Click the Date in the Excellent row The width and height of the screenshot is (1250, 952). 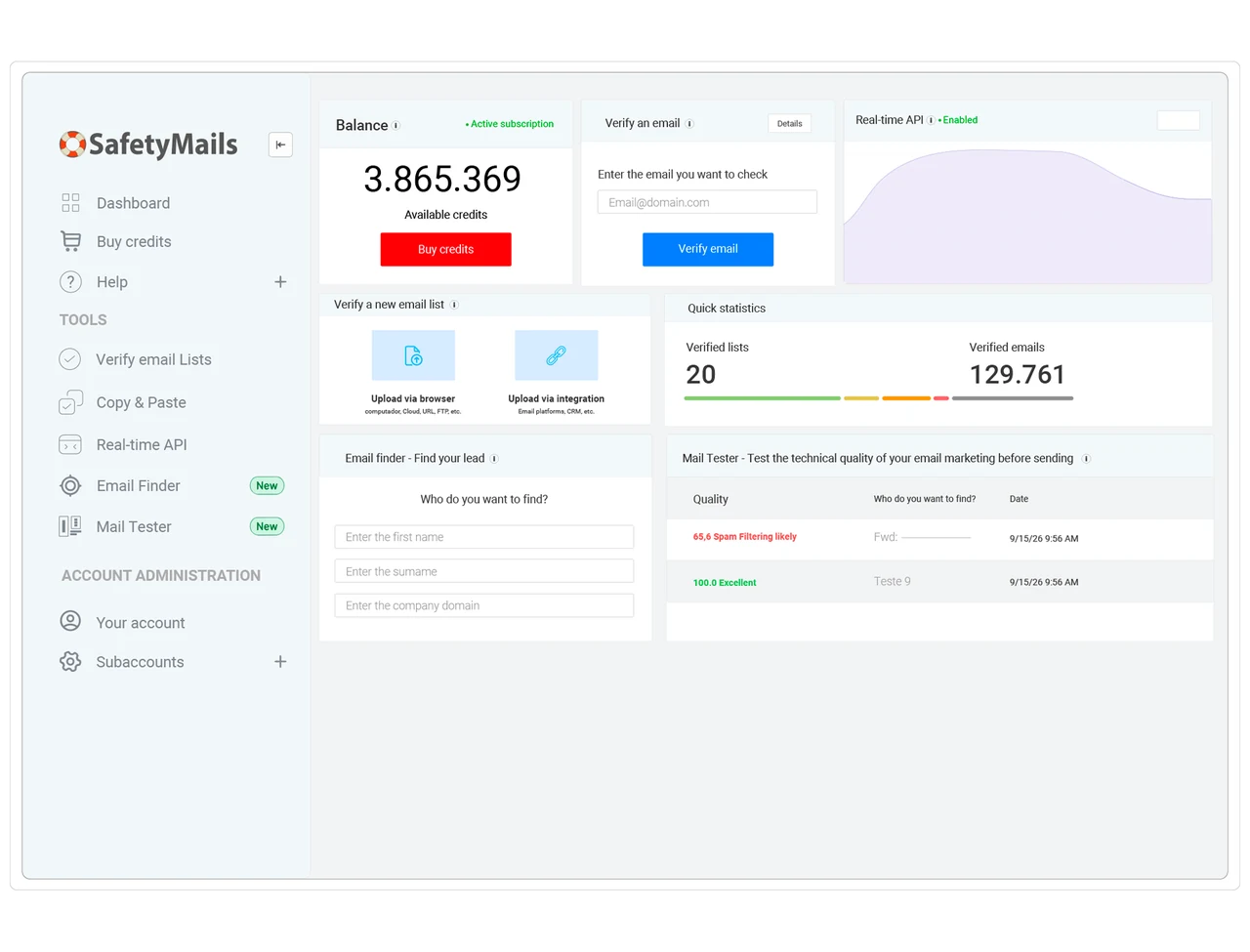pyautogui.click(x=1044, y=582)
